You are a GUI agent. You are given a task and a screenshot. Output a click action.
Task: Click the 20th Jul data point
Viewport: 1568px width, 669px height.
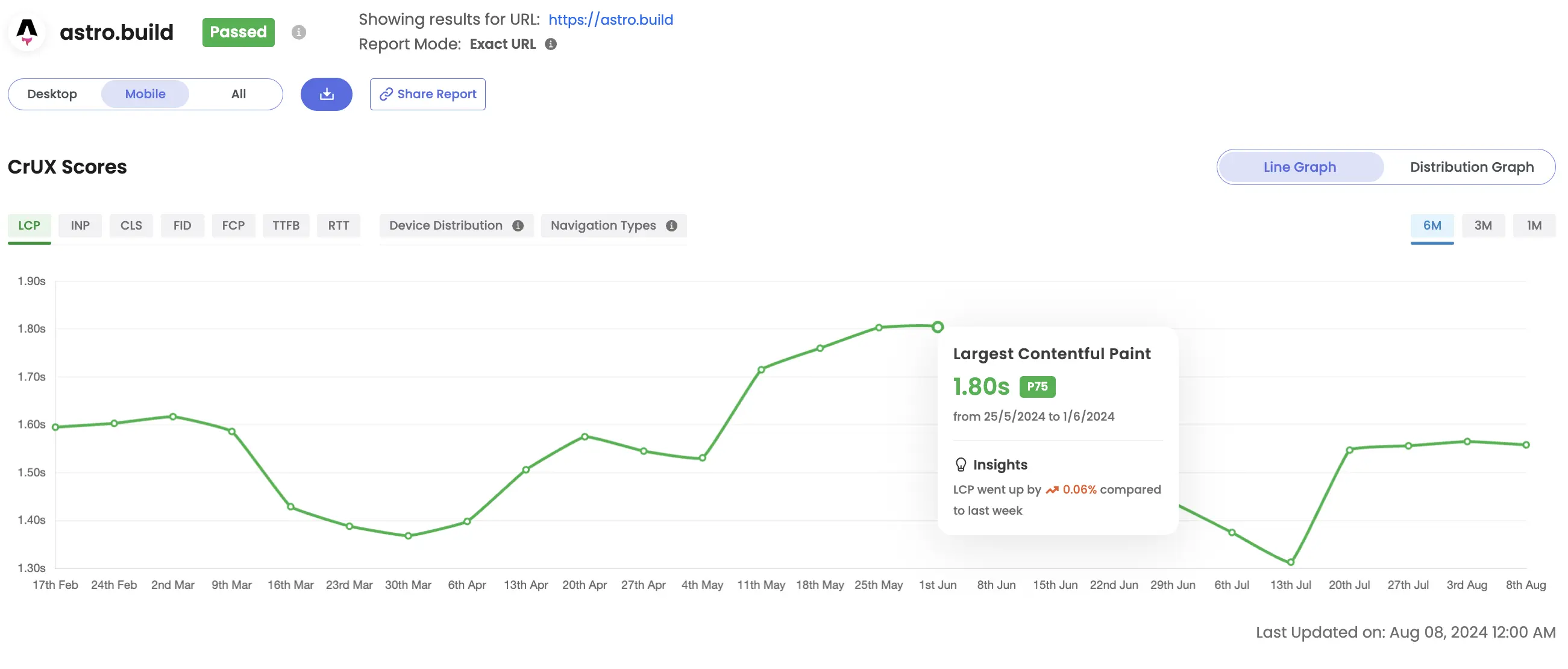1349,450
